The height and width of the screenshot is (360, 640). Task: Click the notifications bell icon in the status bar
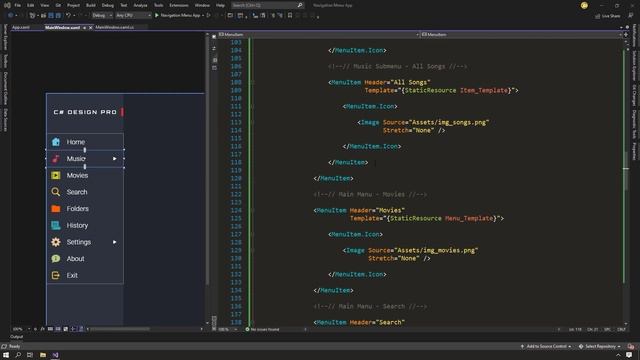631,347
